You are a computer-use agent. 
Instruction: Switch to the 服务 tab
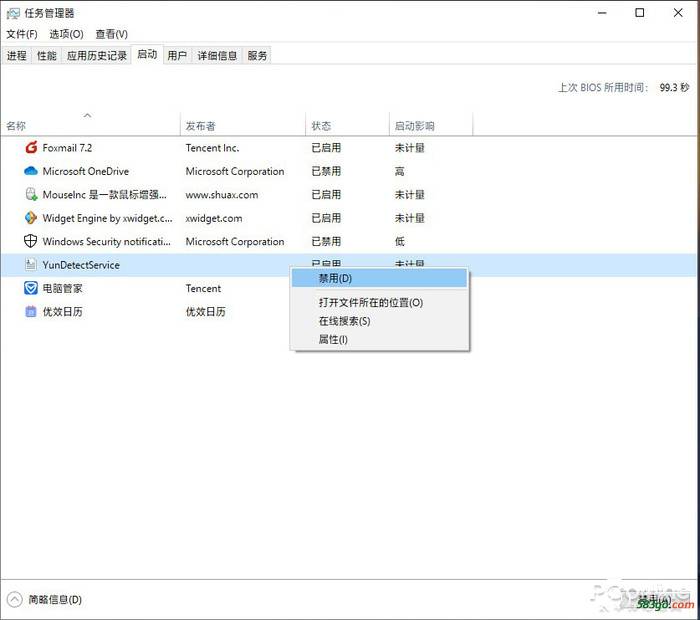click(x=257, y=55)
